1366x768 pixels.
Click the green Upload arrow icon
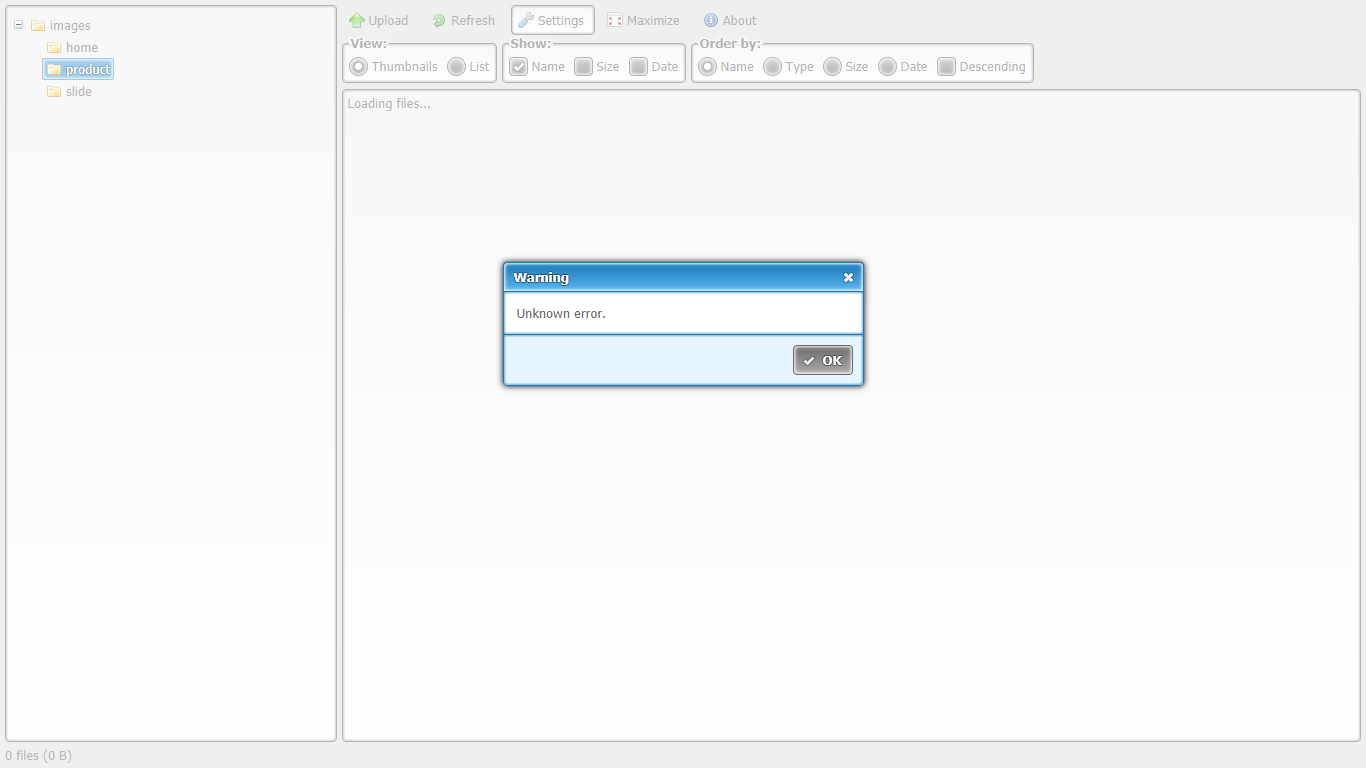356,20
